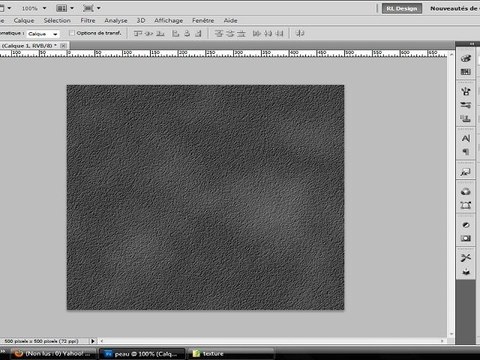The image size is (480, 360).
Task: Click the Auto-Align Layers icon
Action: (300, 33)
